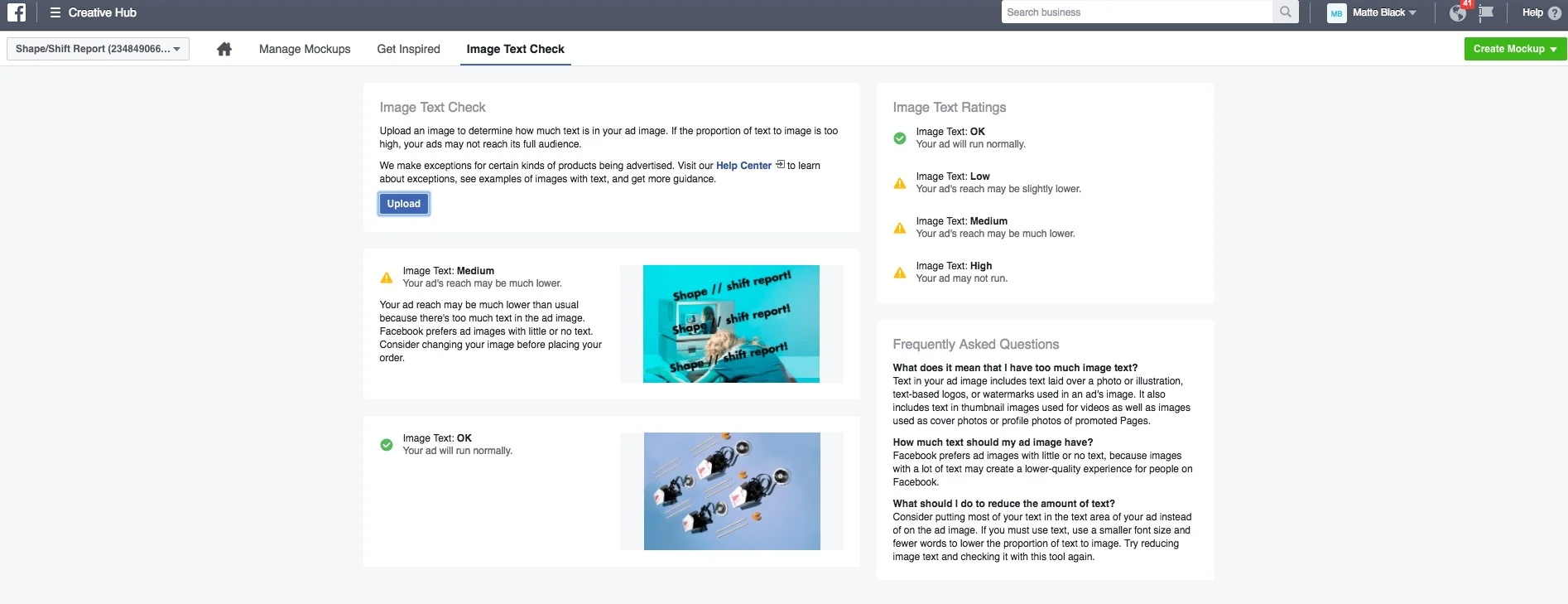The height and width of the screenshot is (604, 1568).
Task: Focus the Search business input field
Action: click(1137, 12)
